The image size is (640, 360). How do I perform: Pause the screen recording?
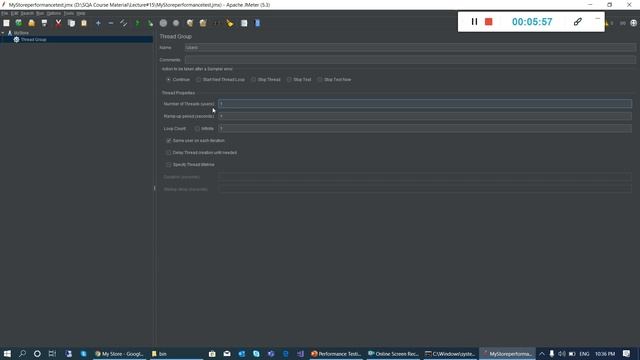(x=474, y=22)
